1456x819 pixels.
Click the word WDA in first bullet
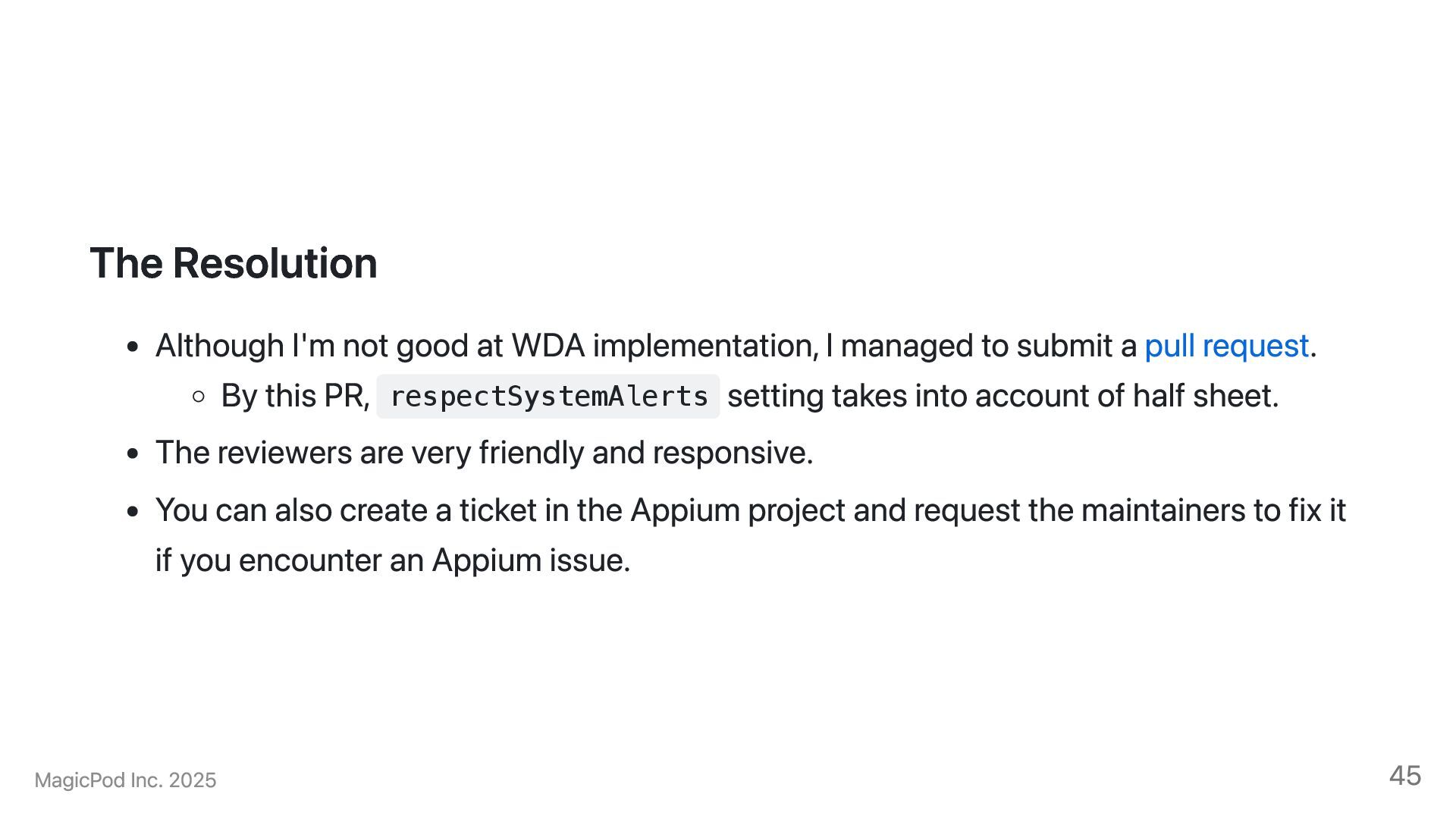click(548, 347)
